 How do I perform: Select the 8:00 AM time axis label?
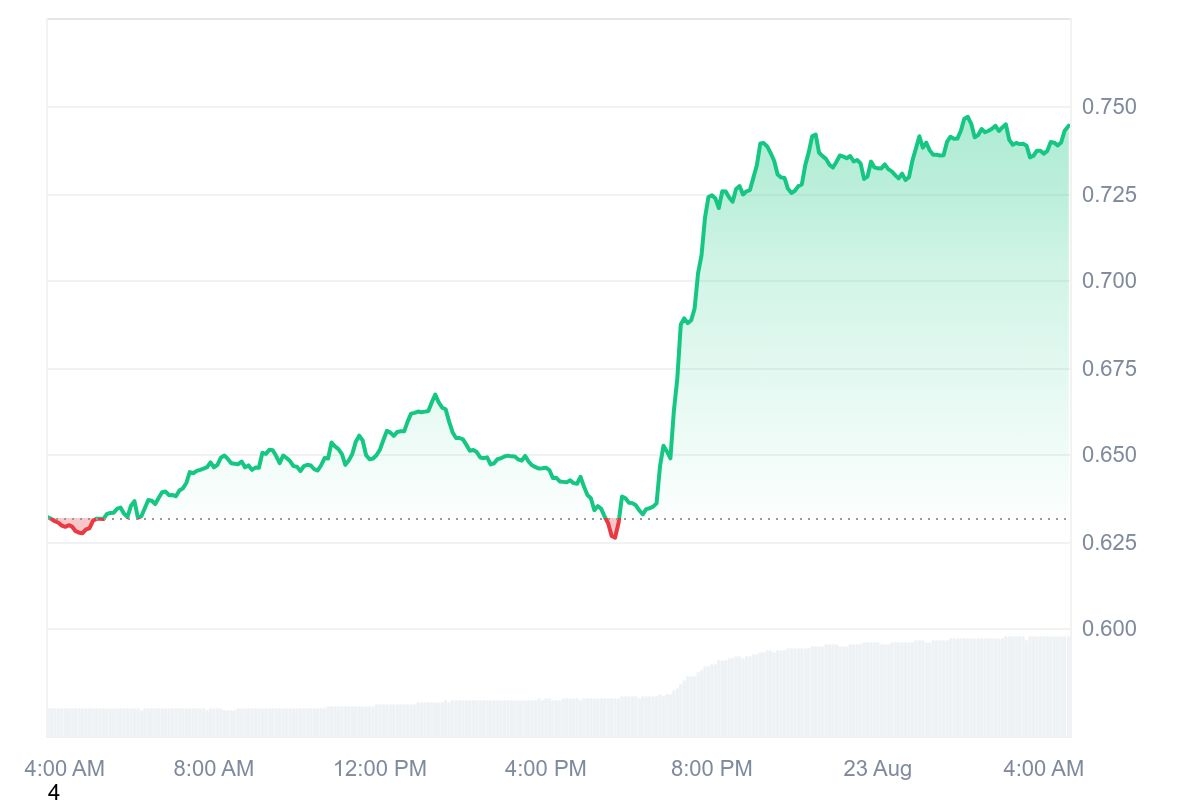213,769
